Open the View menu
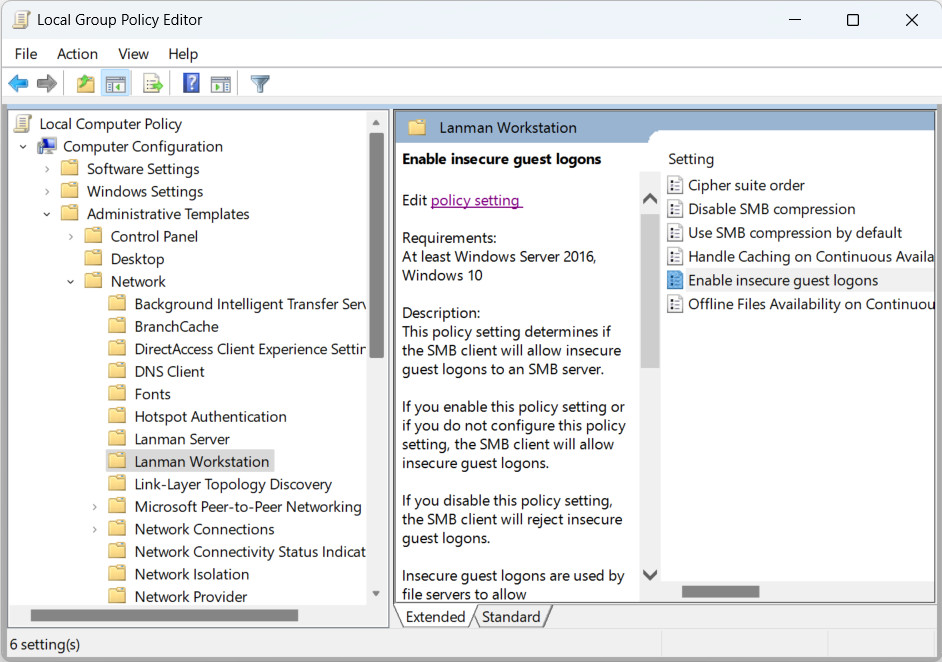The height and width of the screenshot is (662, 942). click(133, 54)
